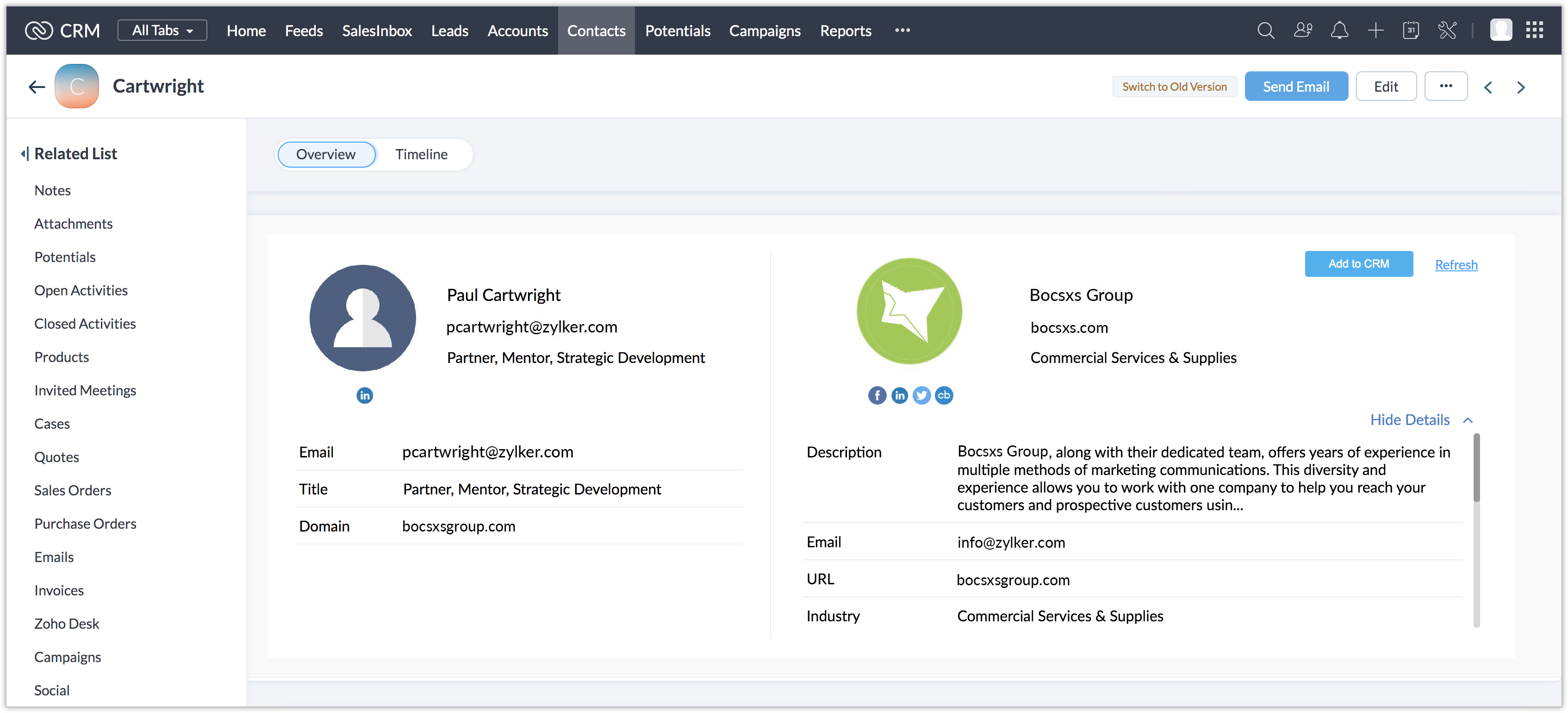Open the search magnifier icon
Screen dimensions: 1568x713
point(1265,31)
